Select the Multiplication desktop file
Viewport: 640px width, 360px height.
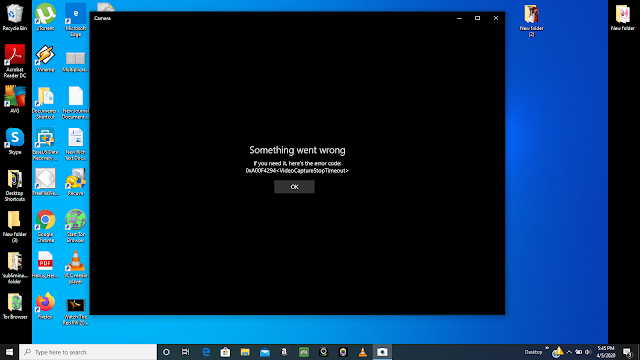tap(76, 61)
